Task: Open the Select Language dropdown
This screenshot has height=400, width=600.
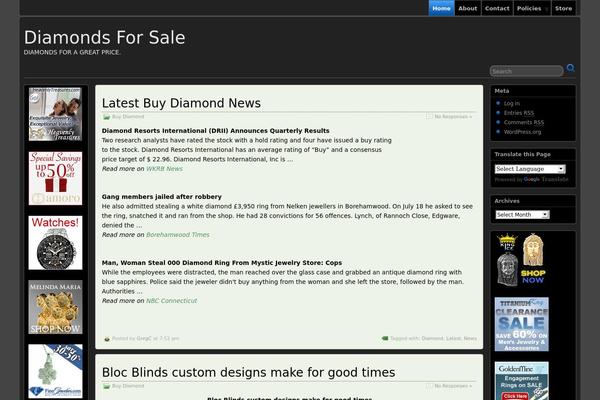Action: [x=530, y=169]
